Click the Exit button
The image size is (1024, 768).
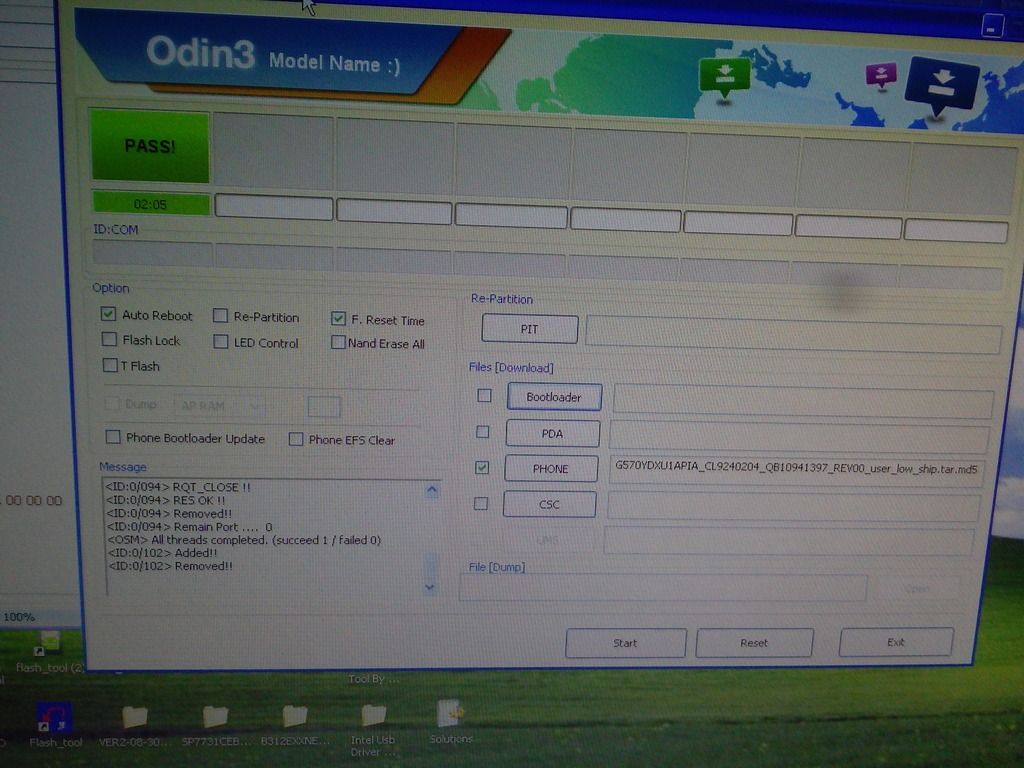(896, 643)
